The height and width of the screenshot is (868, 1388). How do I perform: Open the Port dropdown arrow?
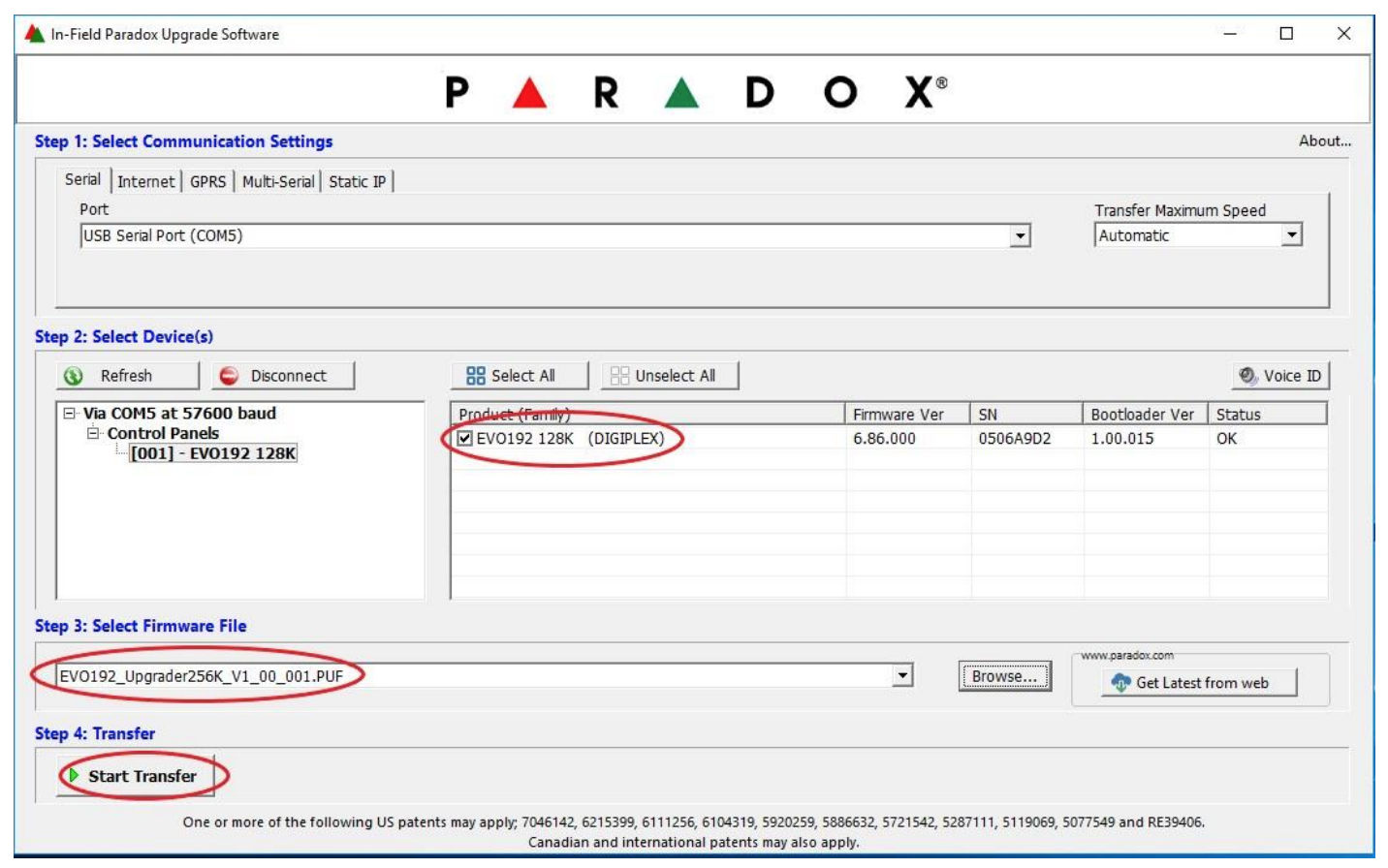tap(1020, 236)
